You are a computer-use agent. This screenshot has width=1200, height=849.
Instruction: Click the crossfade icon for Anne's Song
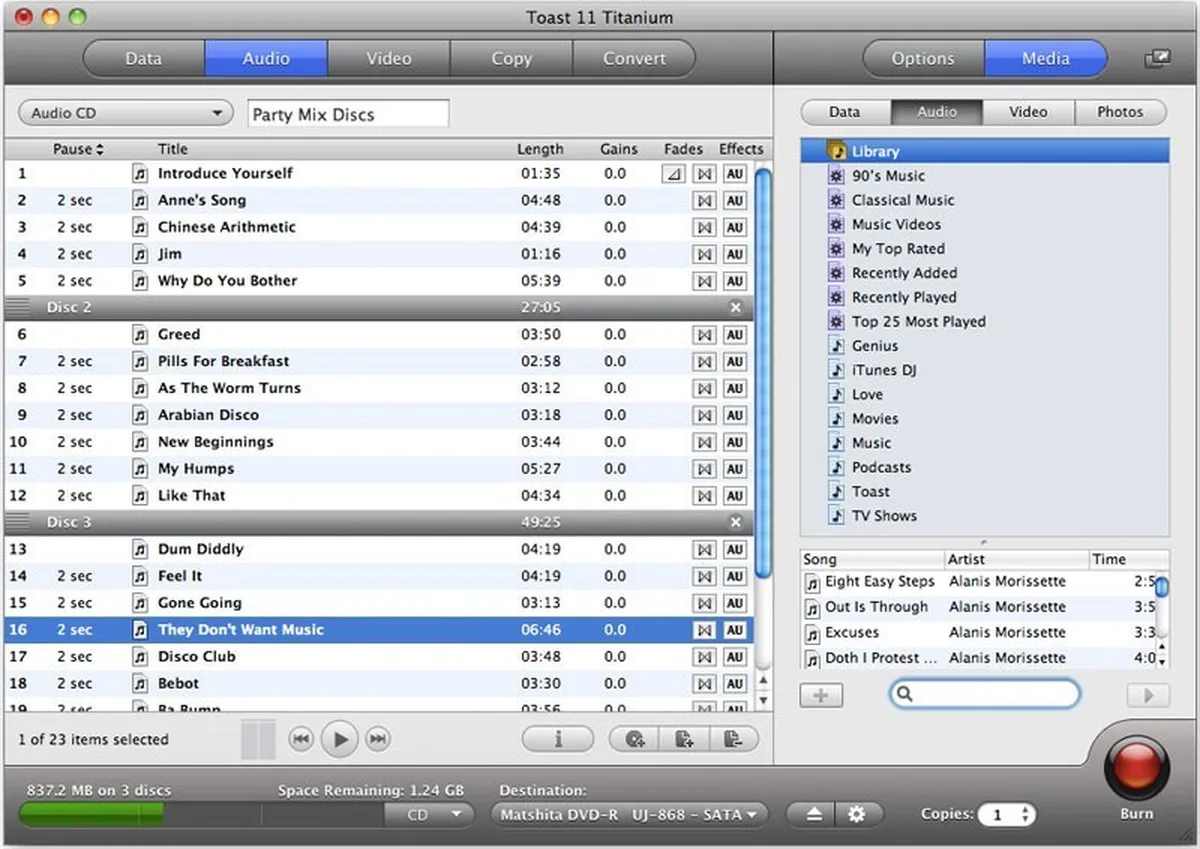point(705,201)
